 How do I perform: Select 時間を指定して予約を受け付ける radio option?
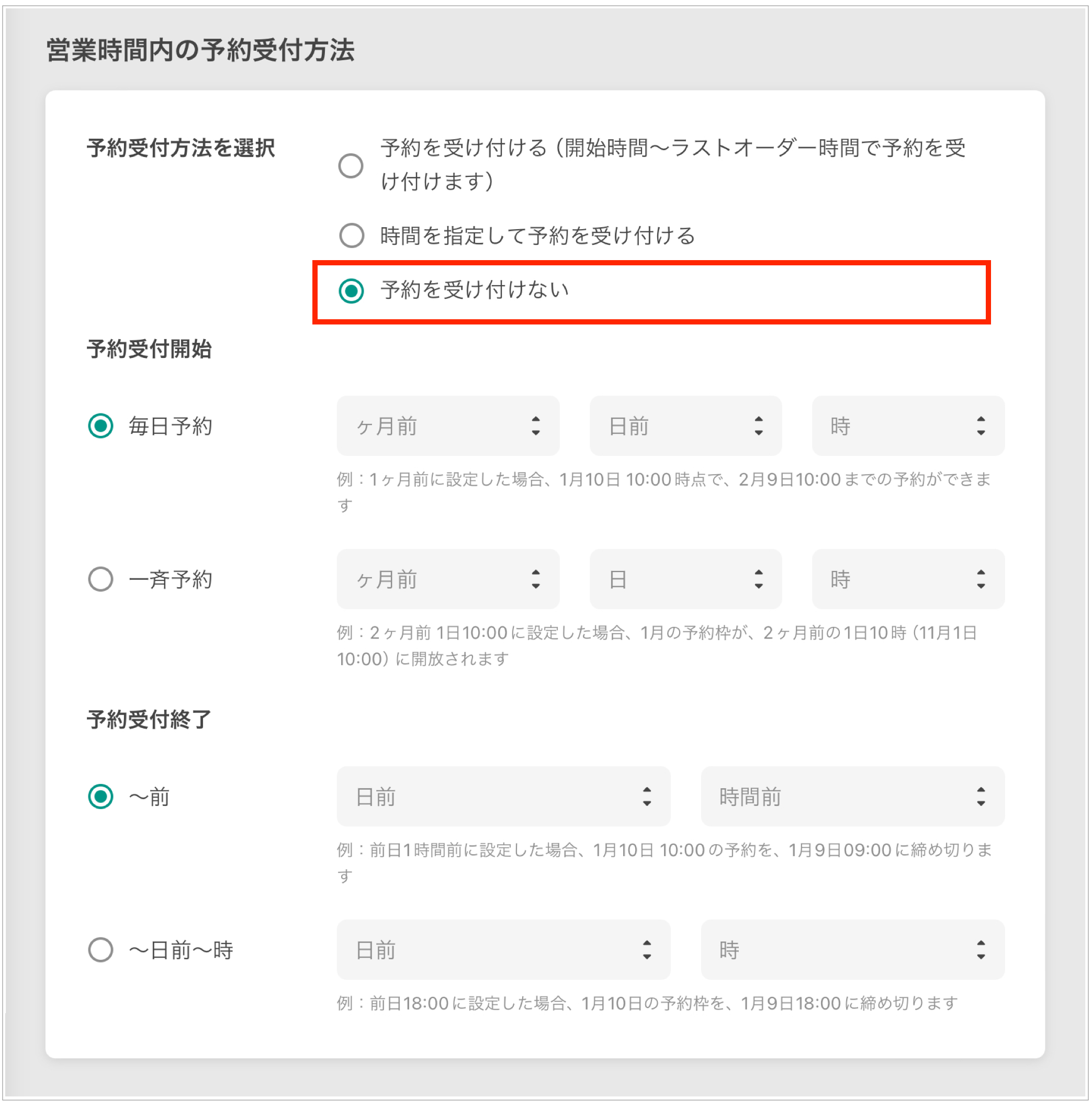[352, 235]
